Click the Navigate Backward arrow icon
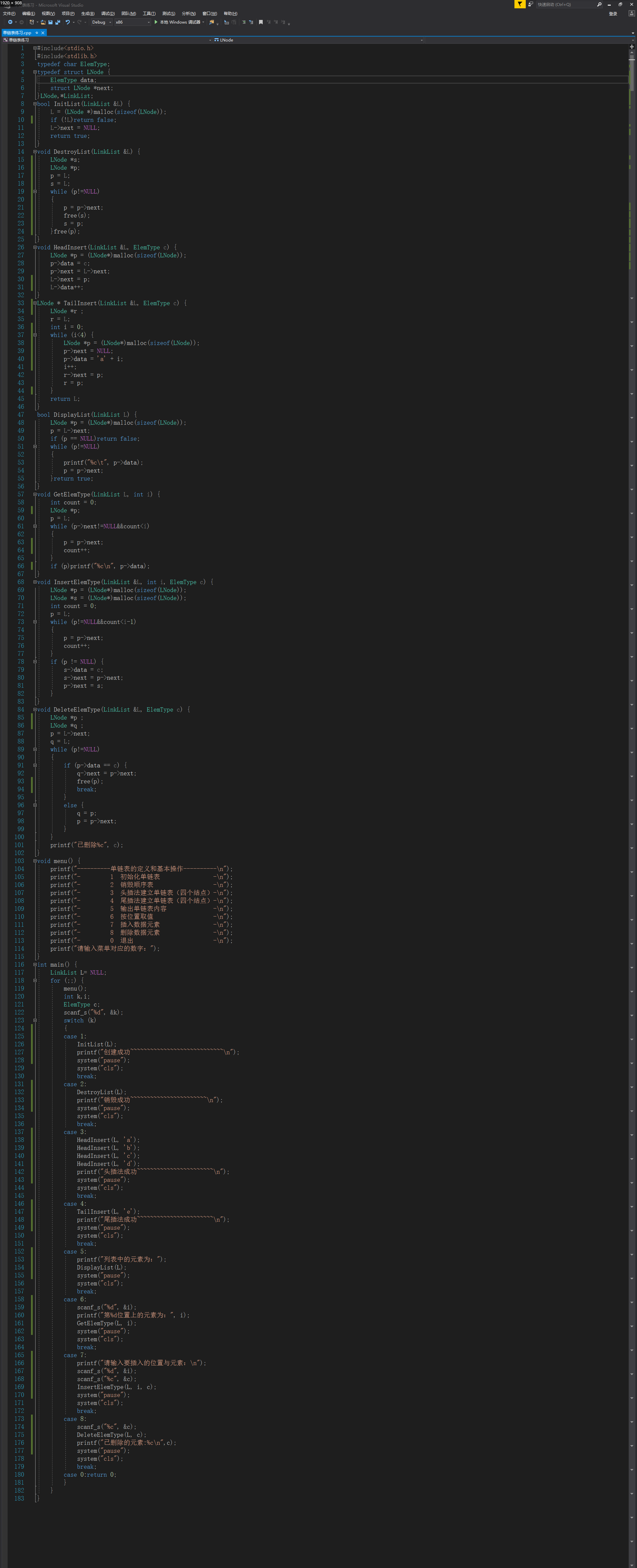Viewport: 637px width, 1568px height. pos(10,22)
